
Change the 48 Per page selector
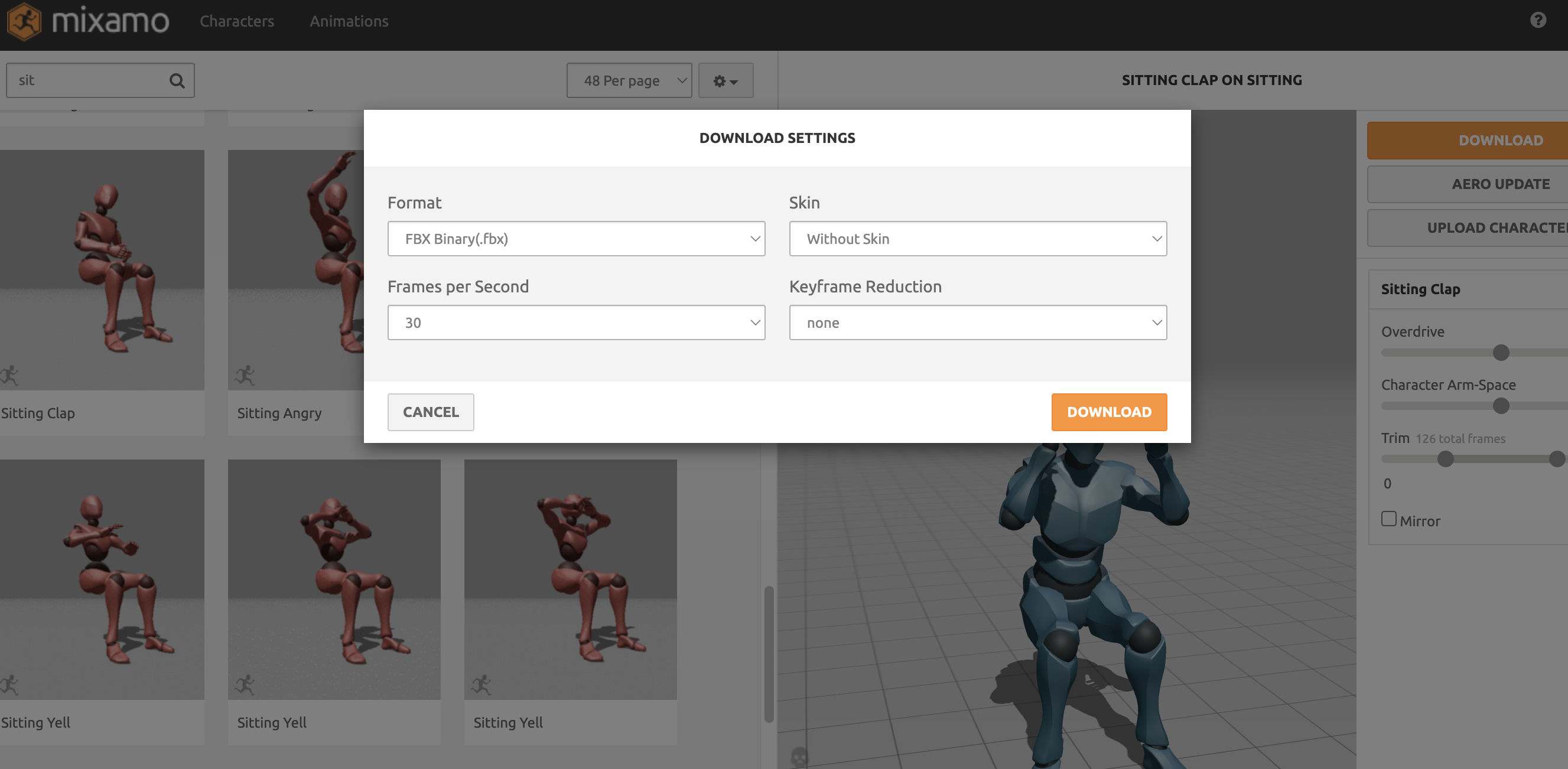[628, 80]
